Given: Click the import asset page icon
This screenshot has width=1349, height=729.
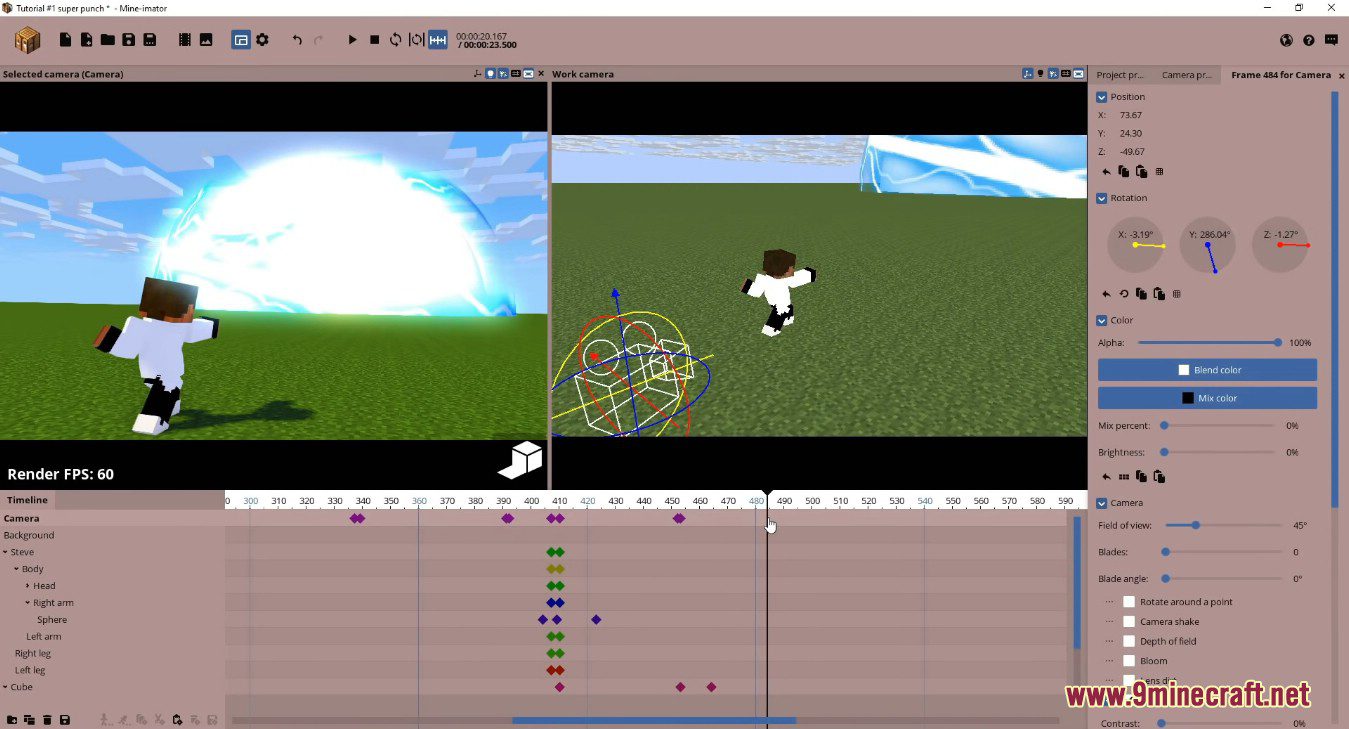Looking at the screenshot, I should [x=87, y=40].
